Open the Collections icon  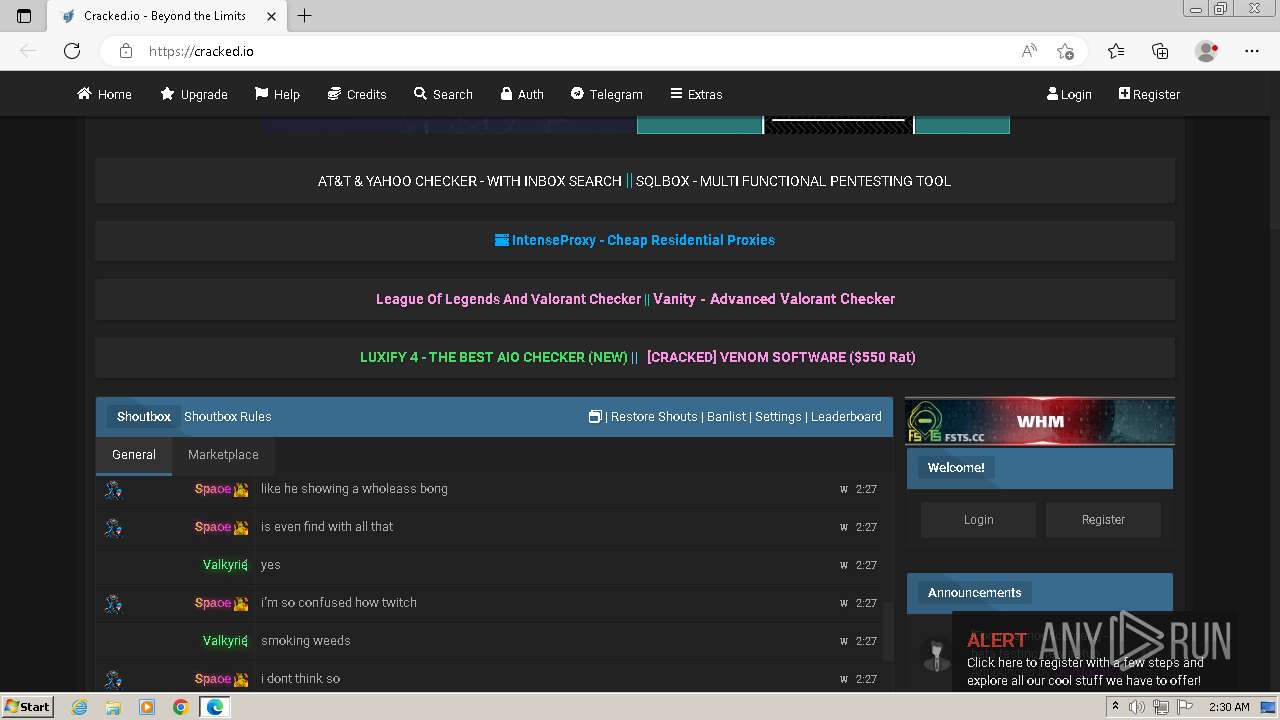coord(1160,51)
